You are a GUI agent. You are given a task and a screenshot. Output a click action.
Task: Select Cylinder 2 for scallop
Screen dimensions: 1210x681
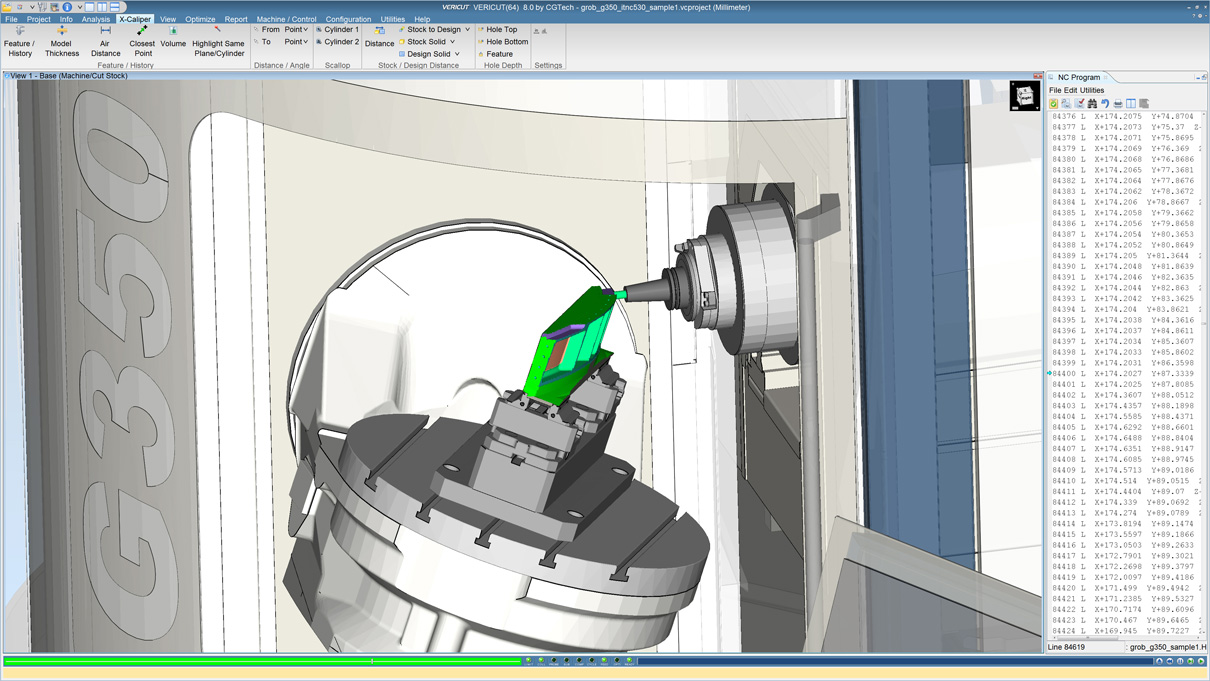(338, 42)
